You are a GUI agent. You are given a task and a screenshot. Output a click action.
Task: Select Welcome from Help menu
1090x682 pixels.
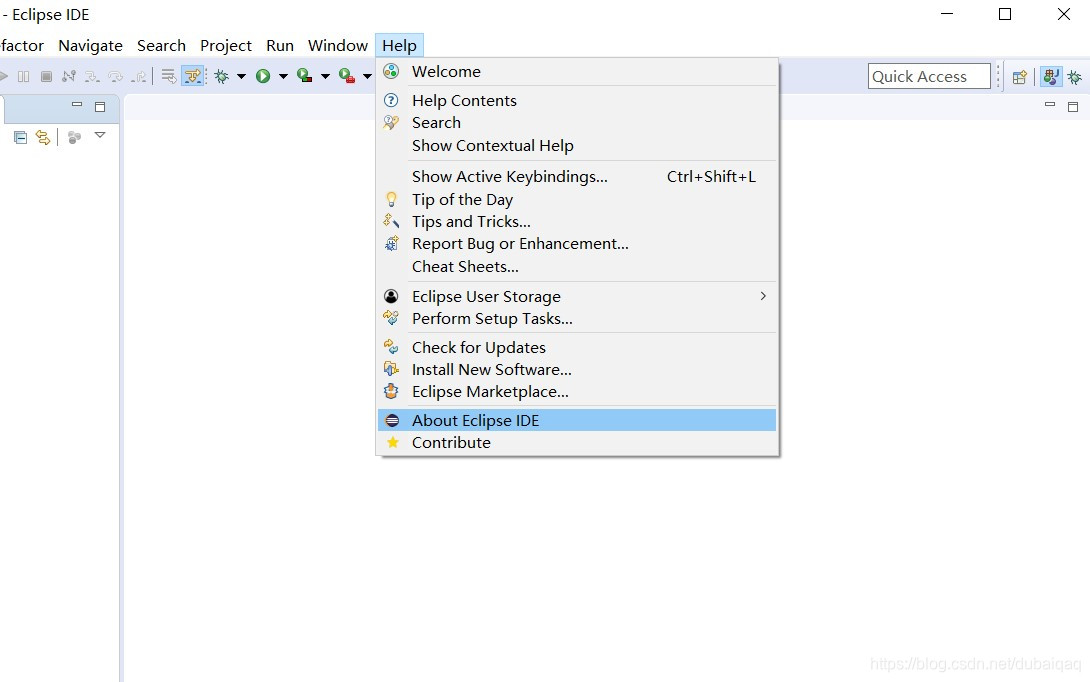tap(577, 72)
